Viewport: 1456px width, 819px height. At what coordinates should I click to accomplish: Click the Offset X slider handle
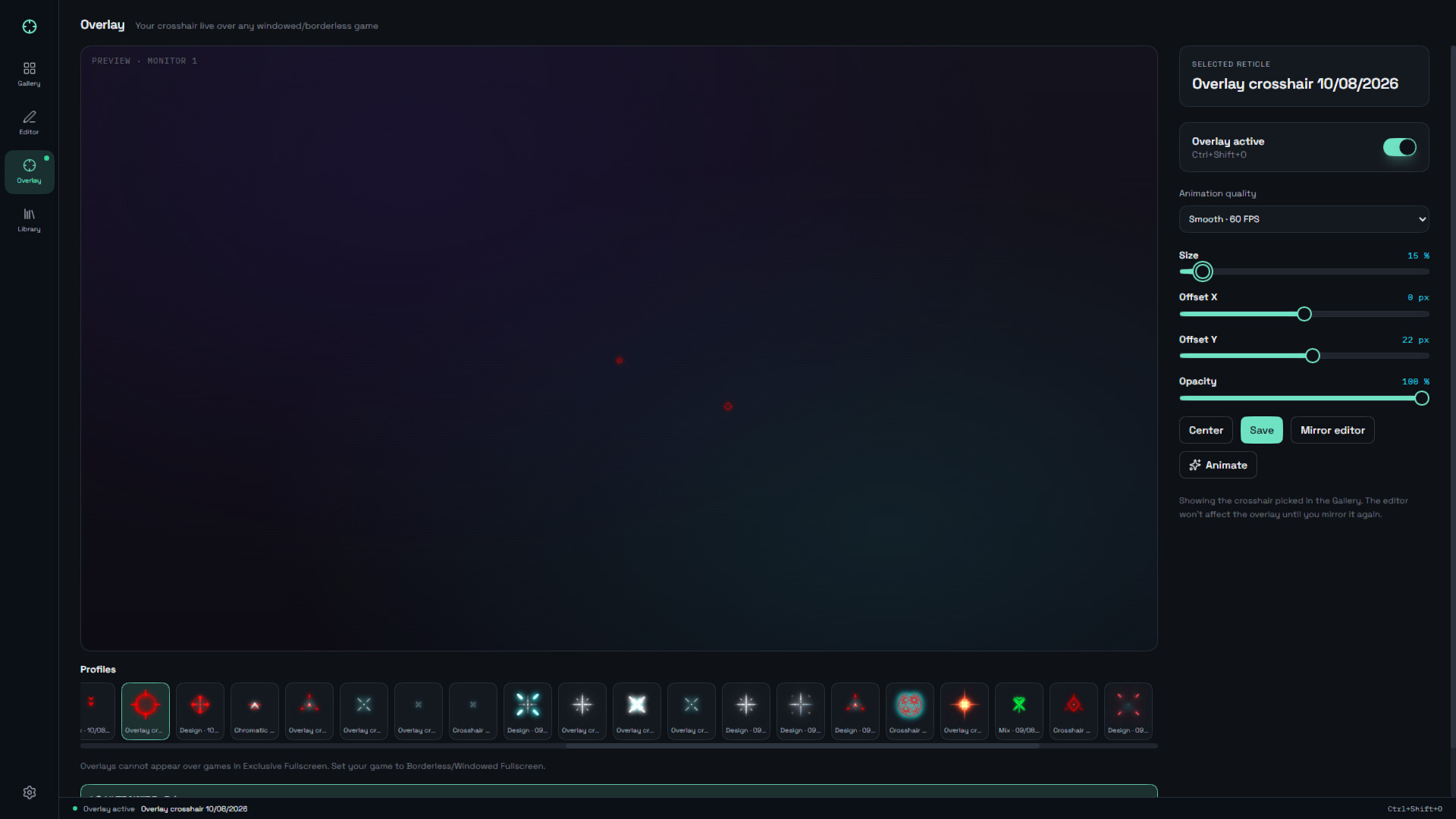1304,314
